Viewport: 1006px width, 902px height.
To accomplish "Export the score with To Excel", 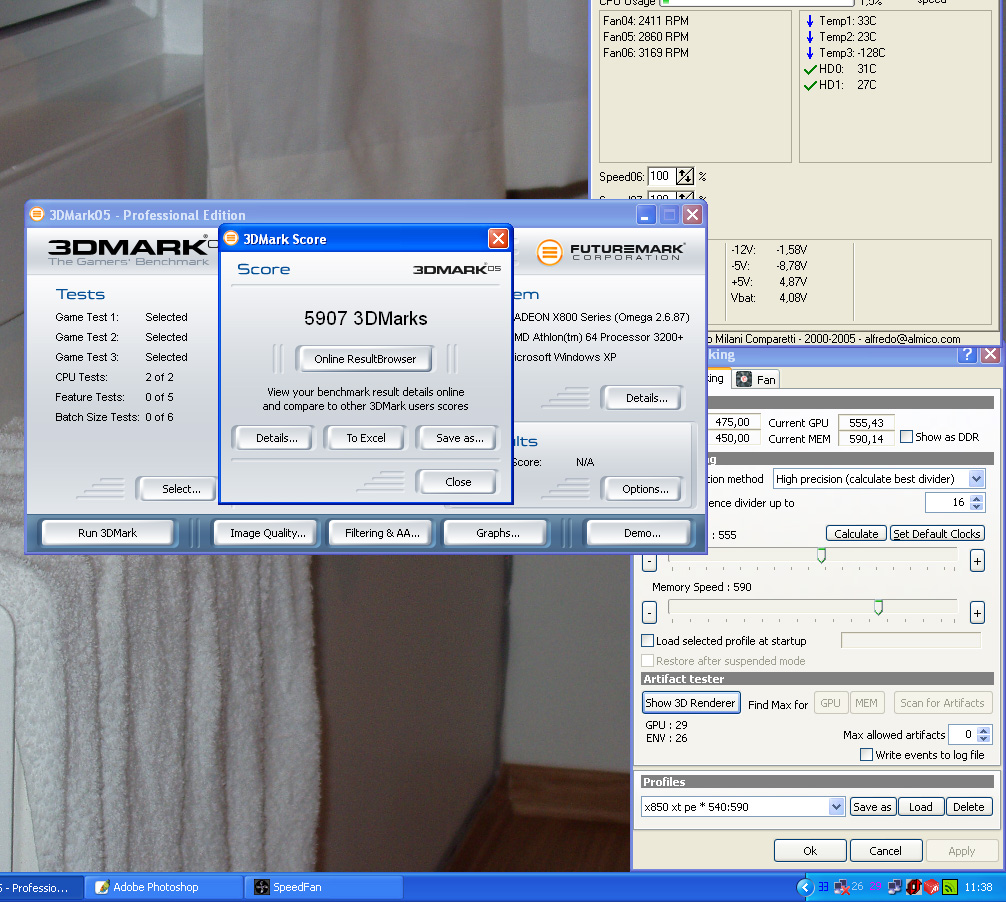I will (366, 438).
